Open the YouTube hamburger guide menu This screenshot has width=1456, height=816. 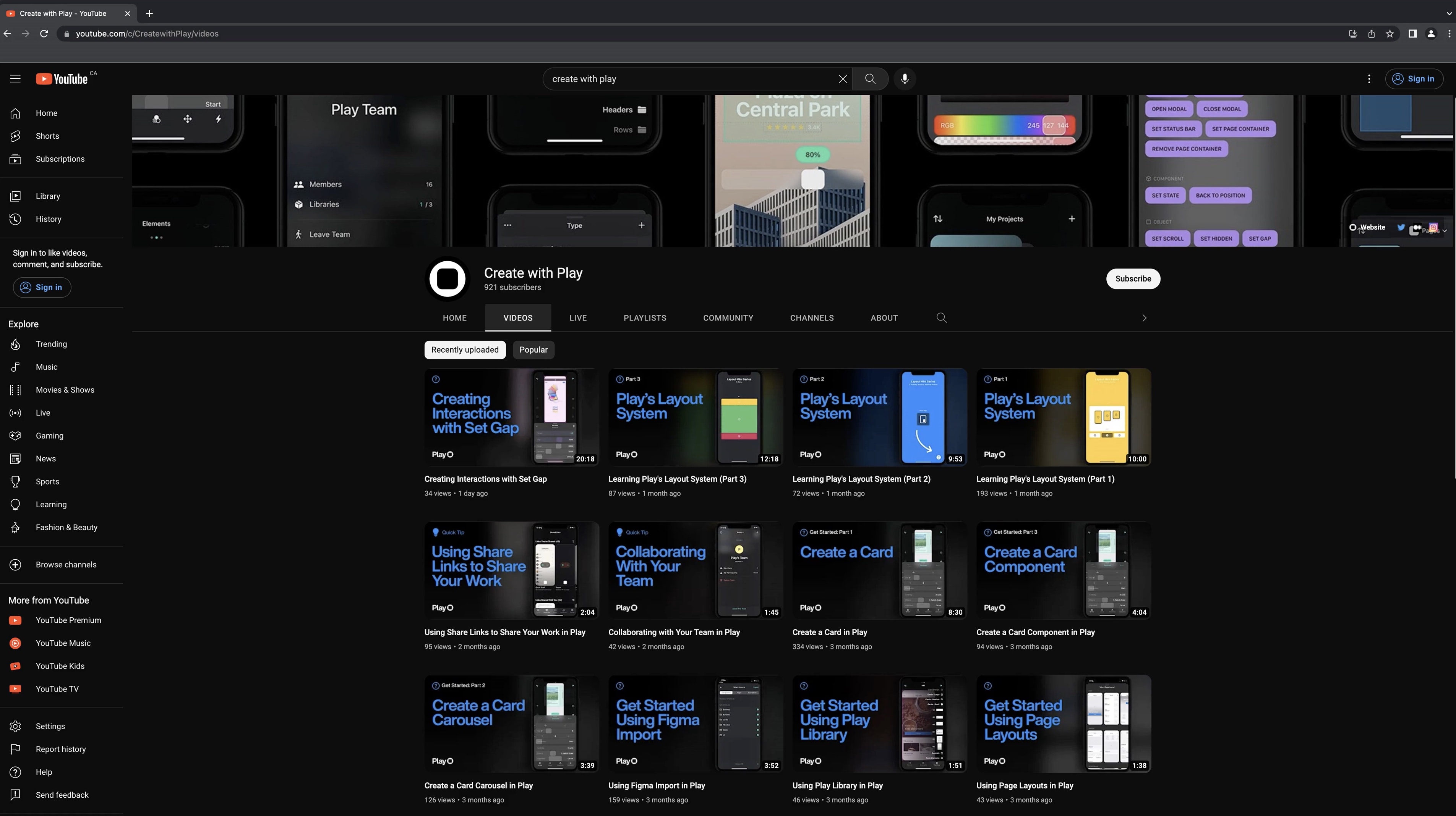(15, 79)
